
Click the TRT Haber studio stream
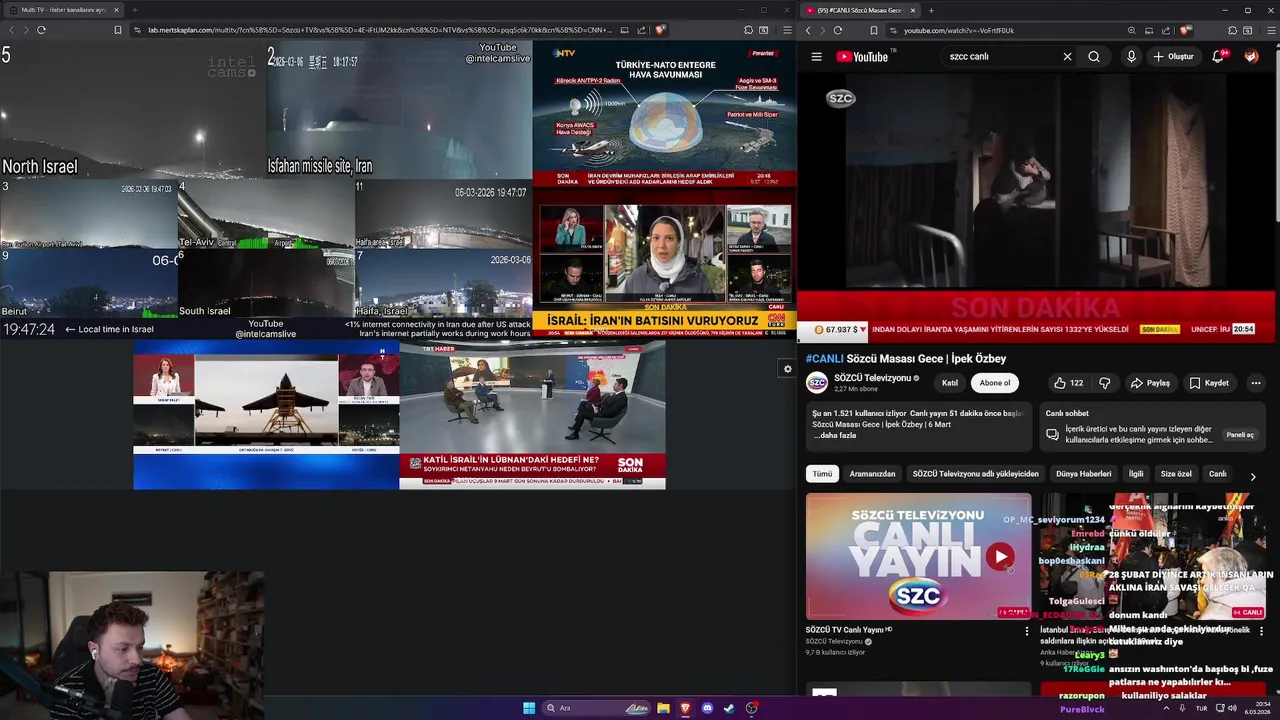(x=532, y=415)
